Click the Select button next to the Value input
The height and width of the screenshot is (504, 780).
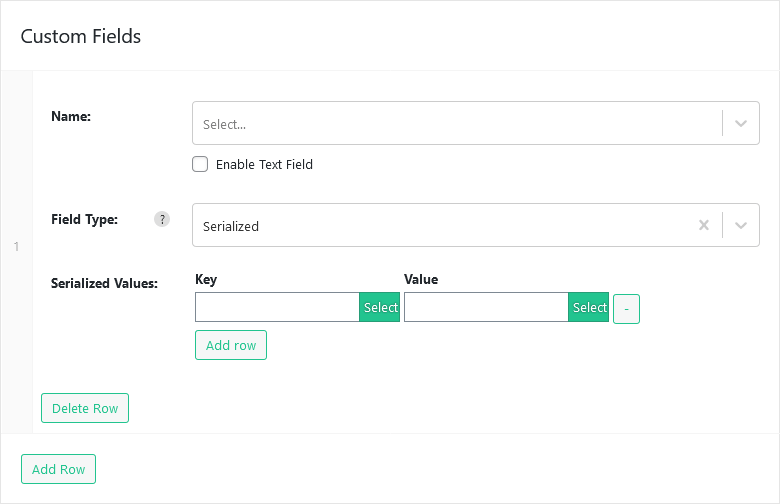[588, 307]
